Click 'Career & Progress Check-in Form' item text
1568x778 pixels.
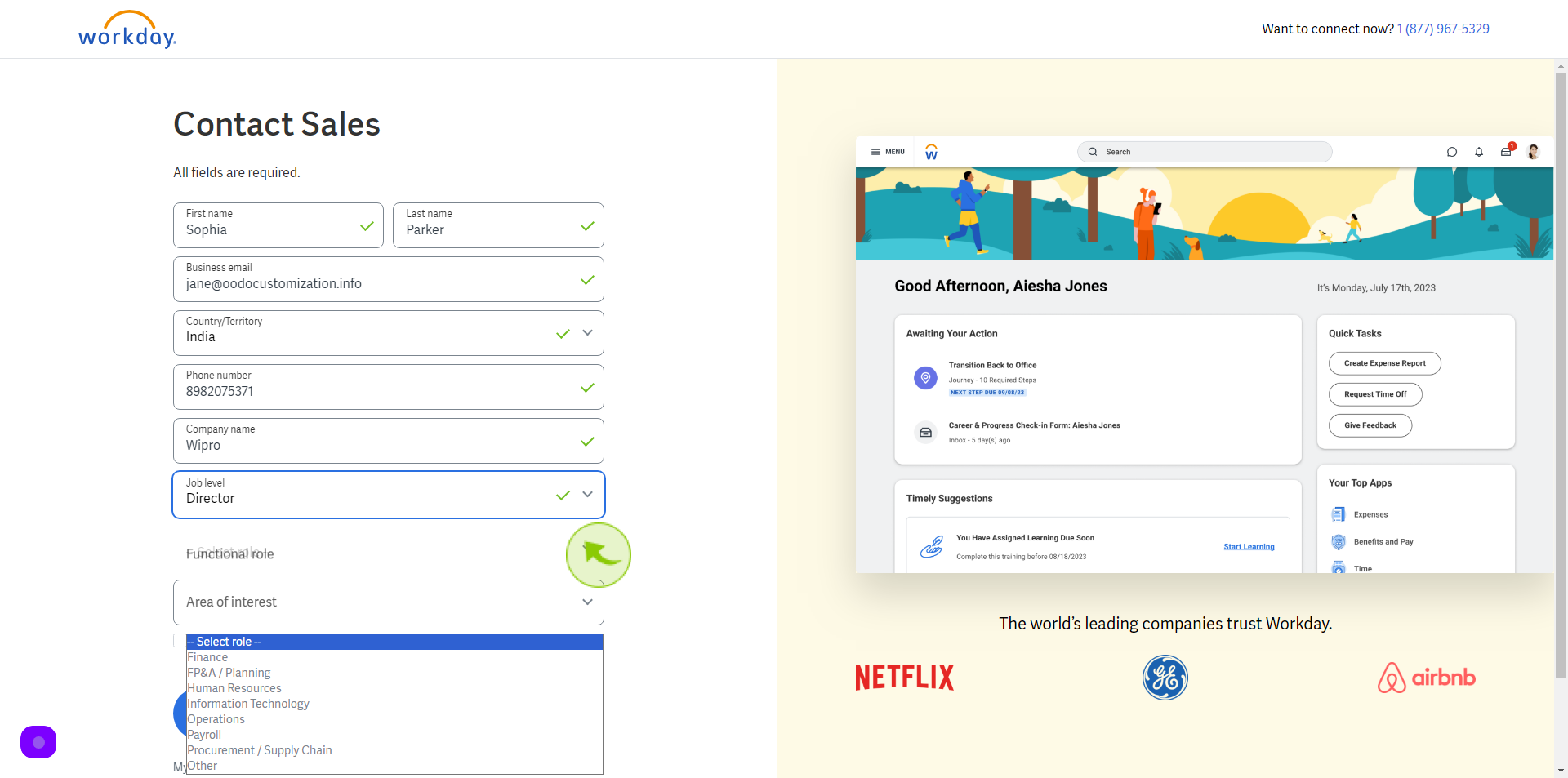point(1034,425)
